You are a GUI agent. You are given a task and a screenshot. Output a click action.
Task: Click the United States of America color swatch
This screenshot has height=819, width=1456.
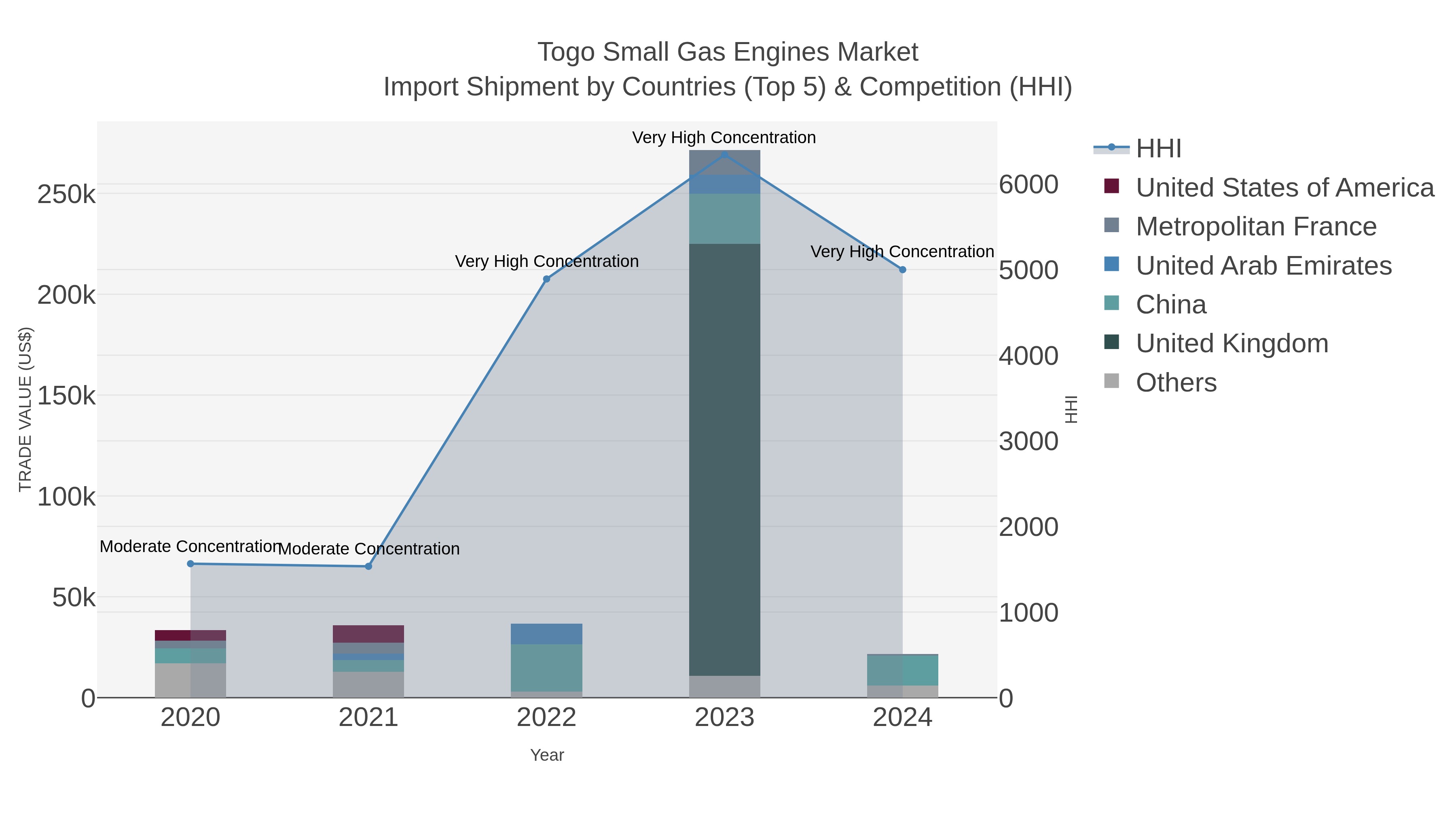[1111, 186]
